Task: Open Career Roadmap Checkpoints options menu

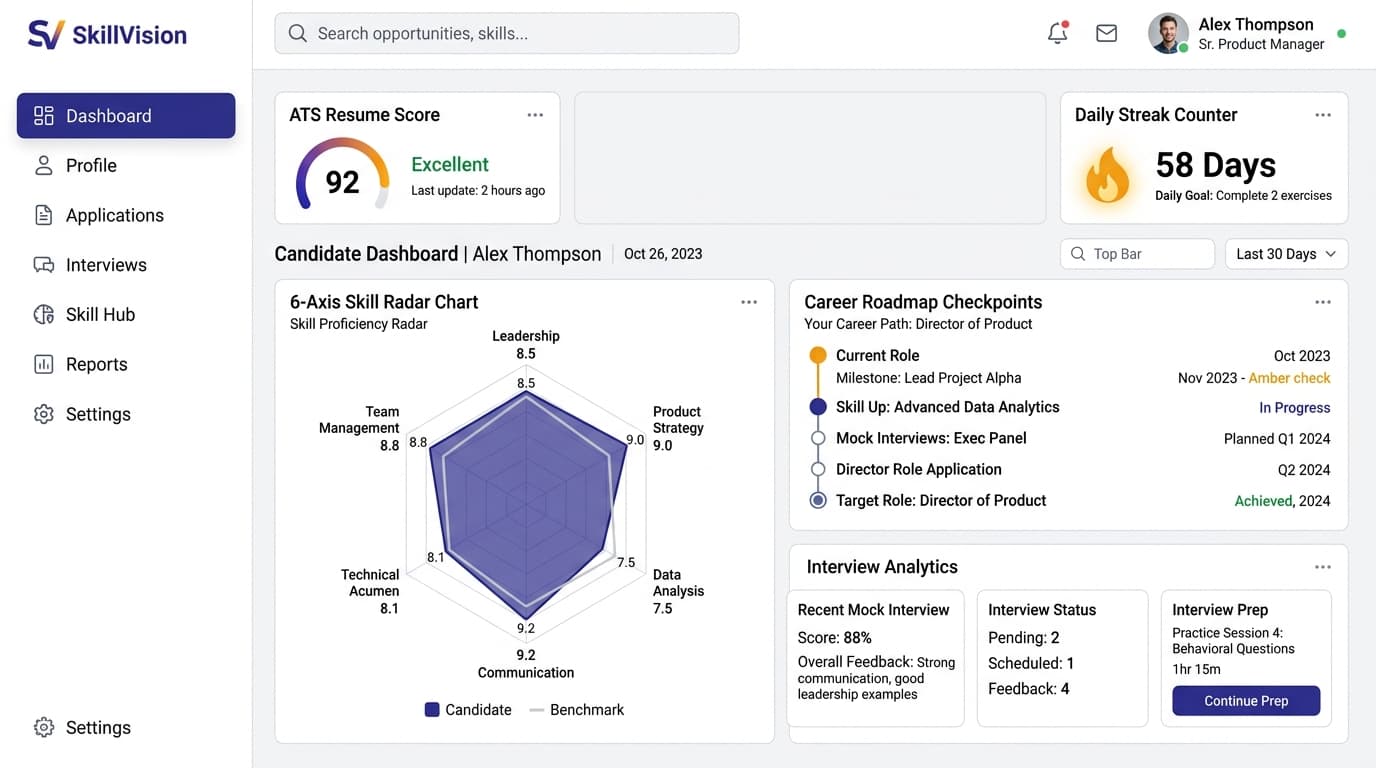Action: [1323, 302]
